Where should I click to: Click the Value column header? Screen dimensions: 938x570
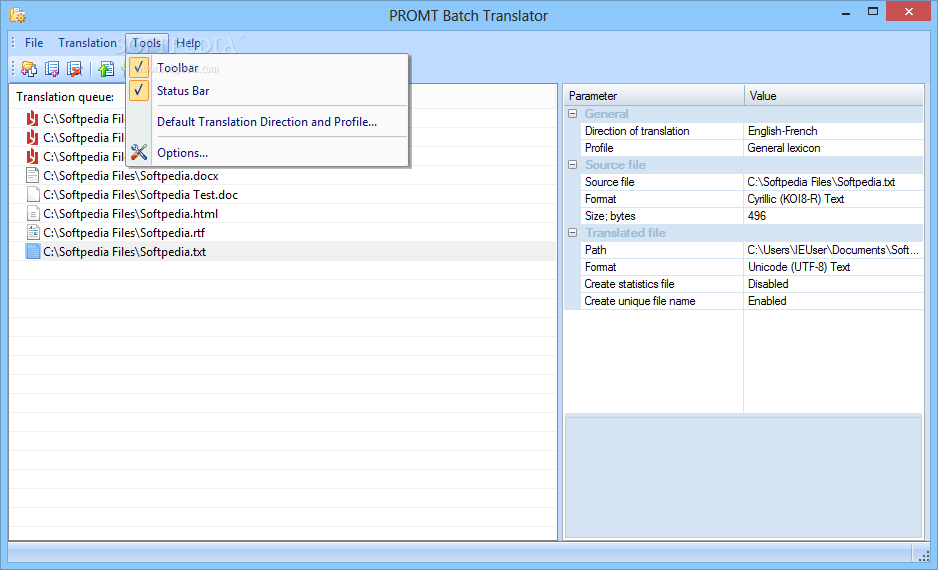point(833,96)
